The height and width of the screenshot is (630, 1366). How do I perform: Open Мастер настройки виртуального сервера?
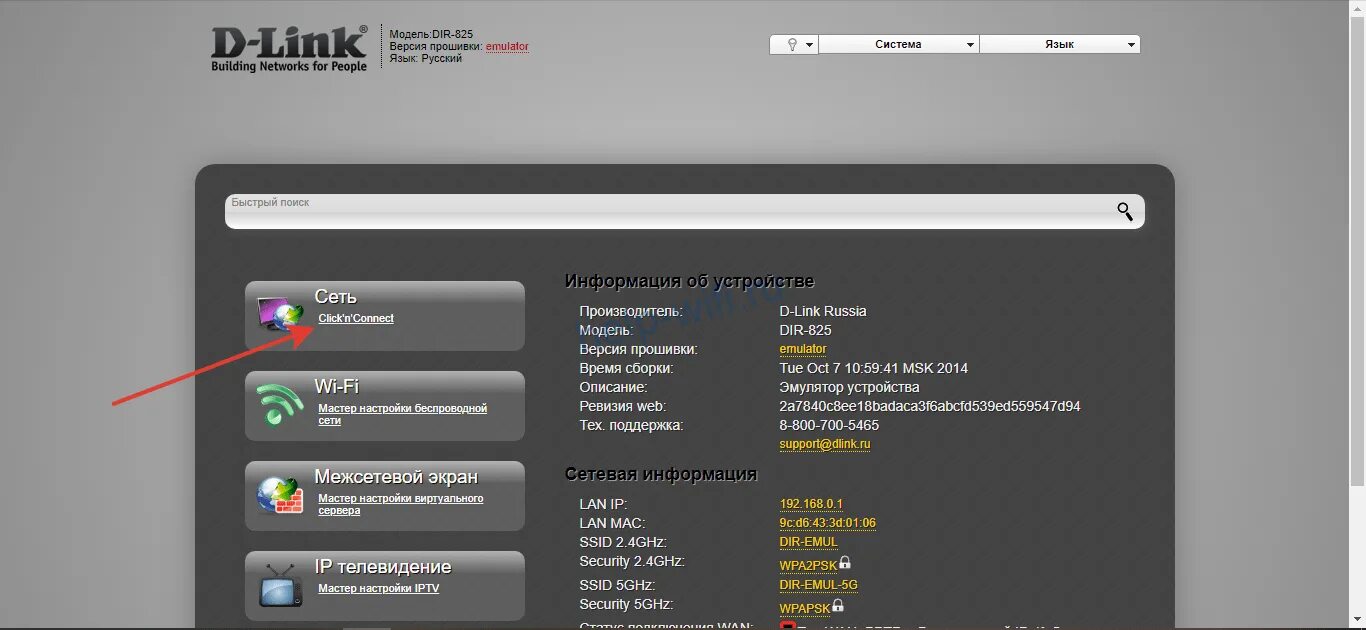click(400, 504)
